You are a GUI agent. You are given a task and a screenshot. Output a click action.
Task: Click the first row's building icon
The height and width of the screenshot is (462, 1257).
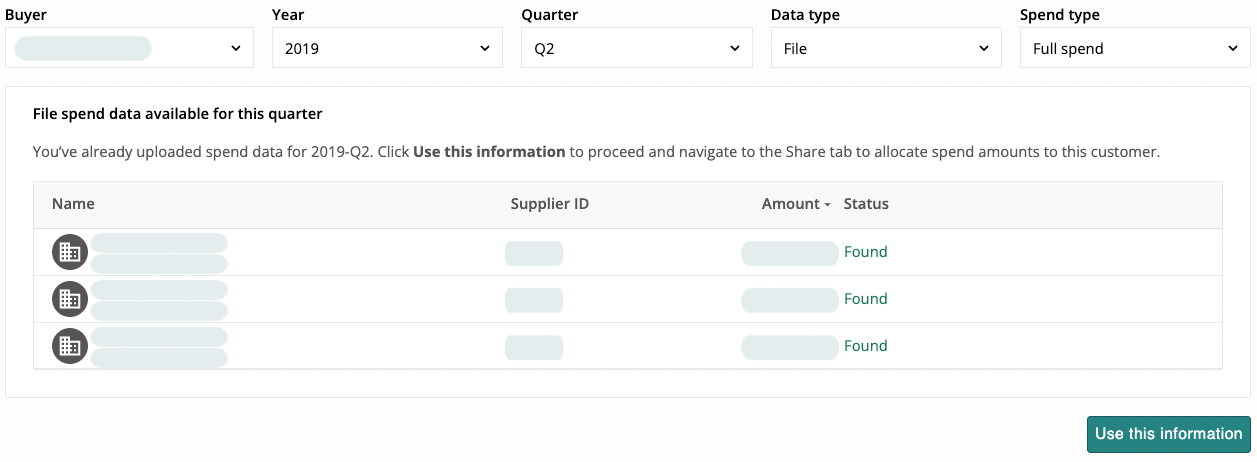click(x=70, y=253)
